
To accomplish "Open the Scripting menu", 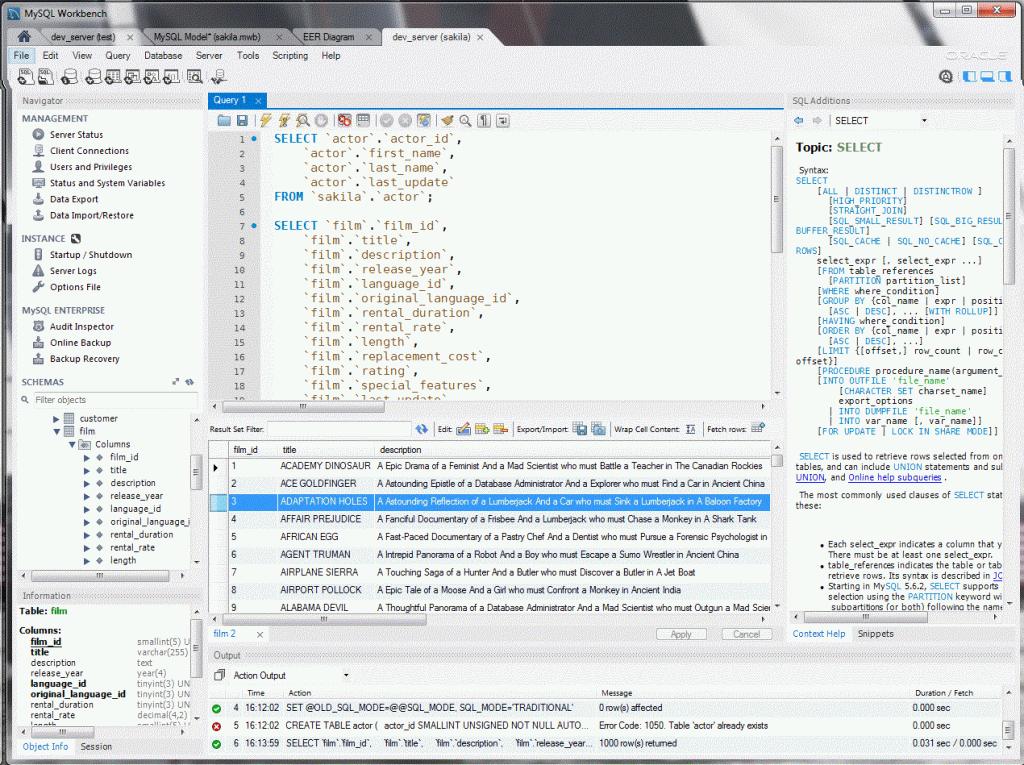I will [290, 56].
